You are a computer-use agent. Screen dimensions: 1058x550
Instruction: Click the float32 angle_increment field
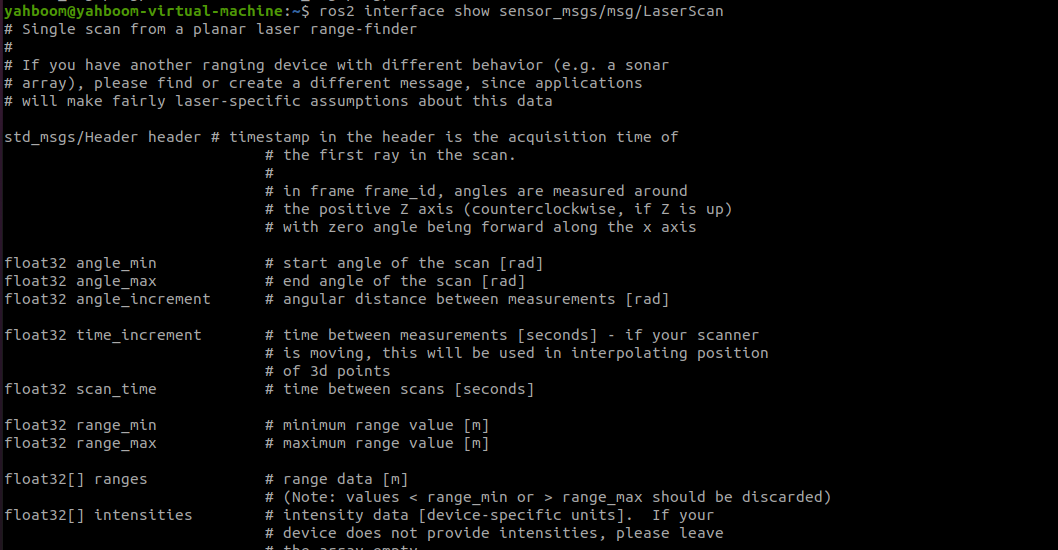tap(107, 299)
